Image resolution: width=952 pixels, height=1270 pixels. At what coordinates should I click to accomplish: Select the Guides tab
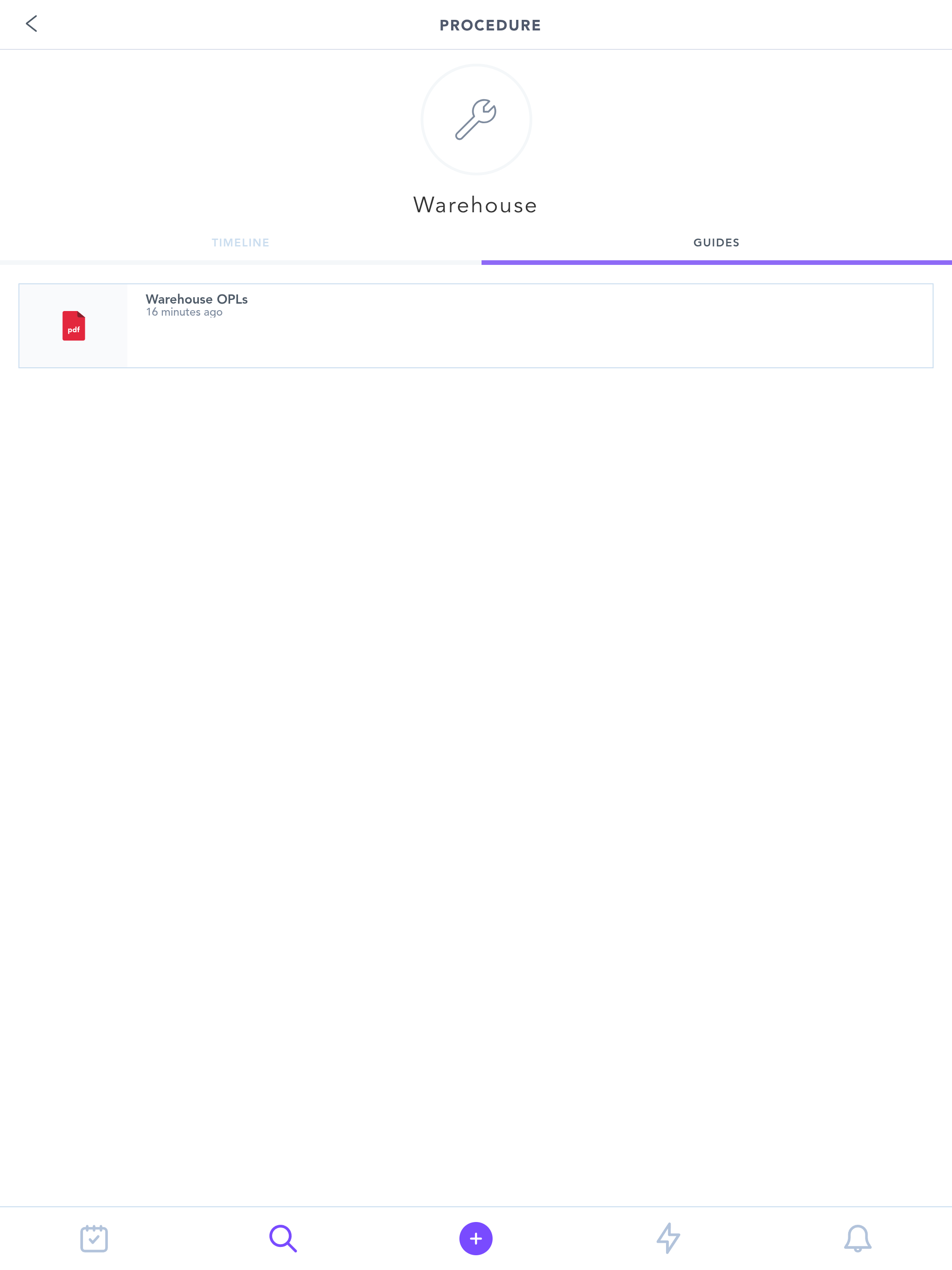point(716,243)
